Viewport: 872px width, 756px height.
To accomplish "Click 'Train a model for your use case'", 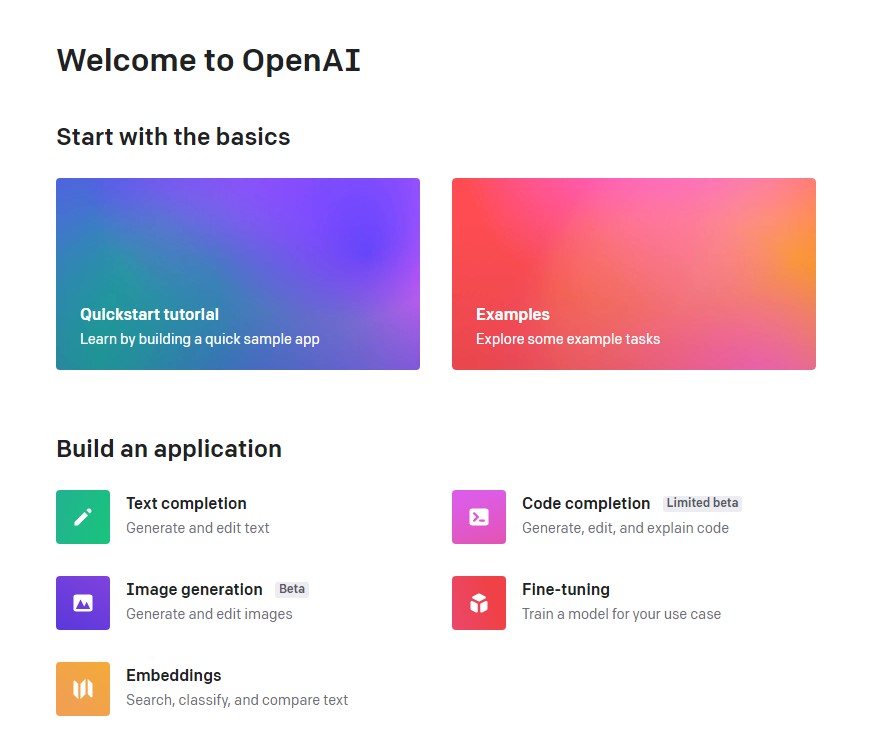I will (x=621, y=614).
